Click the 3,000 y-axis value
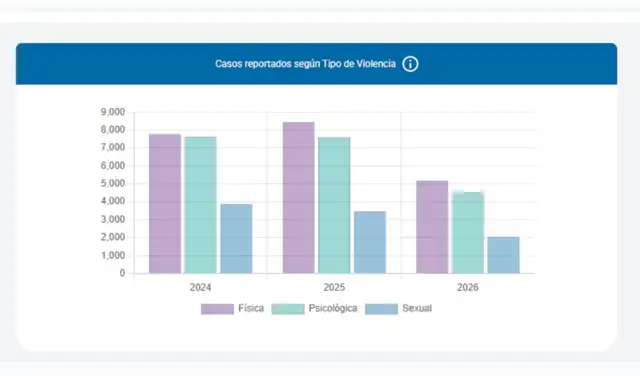This screenshot has width=640, height=376. pos(113,219)
